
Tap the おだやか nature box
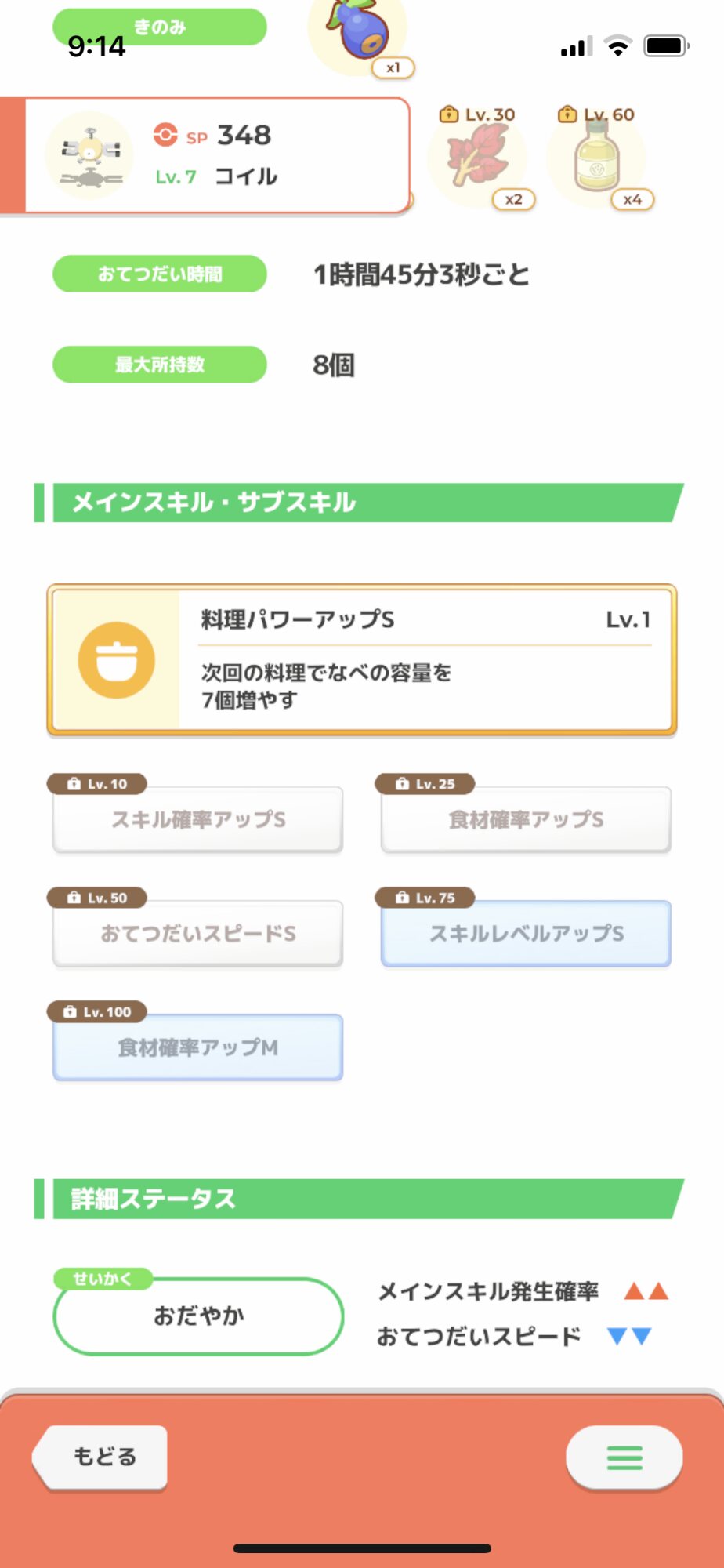[x=198, y=1316]
